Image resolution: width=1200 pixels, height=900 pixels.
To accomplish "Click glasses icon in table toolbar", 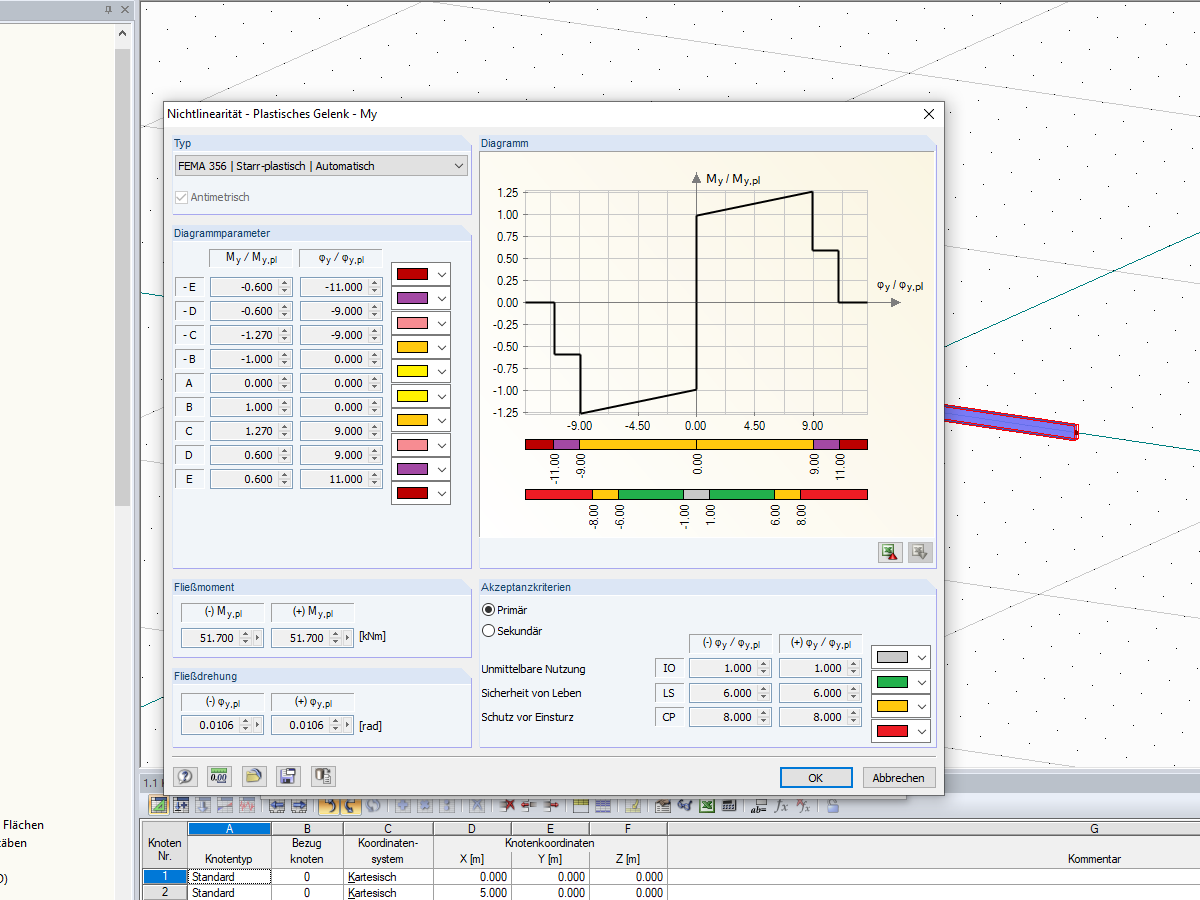I will [684, 805].
